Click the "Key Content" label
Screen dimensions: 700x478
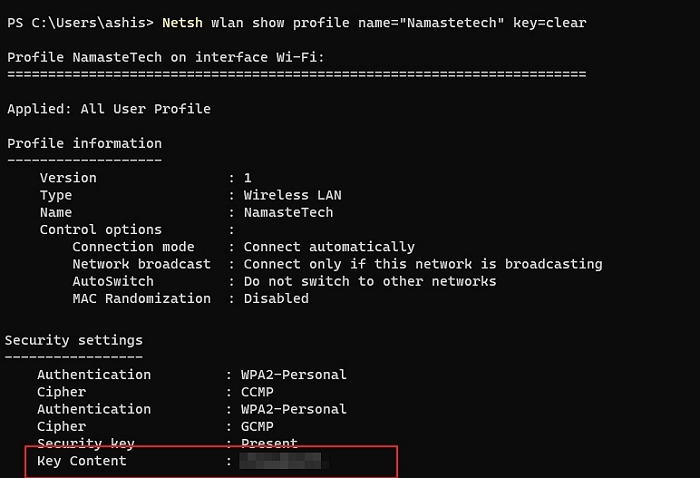(82, 461)
